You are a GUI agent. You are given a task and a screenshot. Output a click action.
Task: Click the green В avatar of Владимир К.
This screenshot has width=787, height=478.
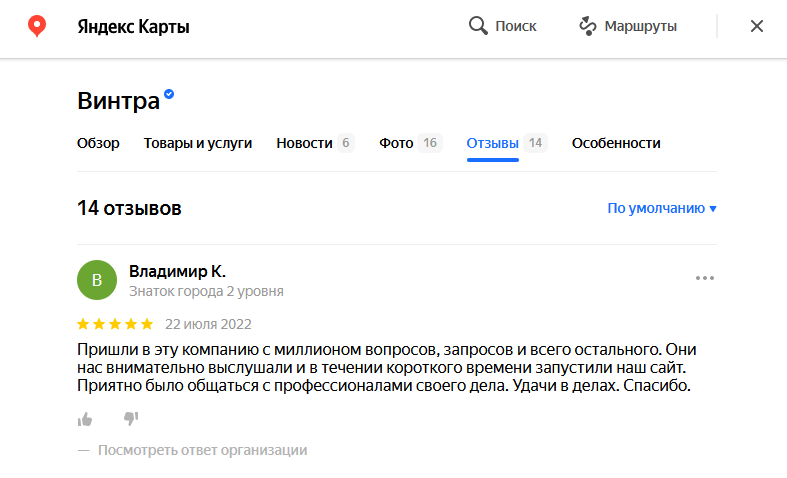point(97,280)
